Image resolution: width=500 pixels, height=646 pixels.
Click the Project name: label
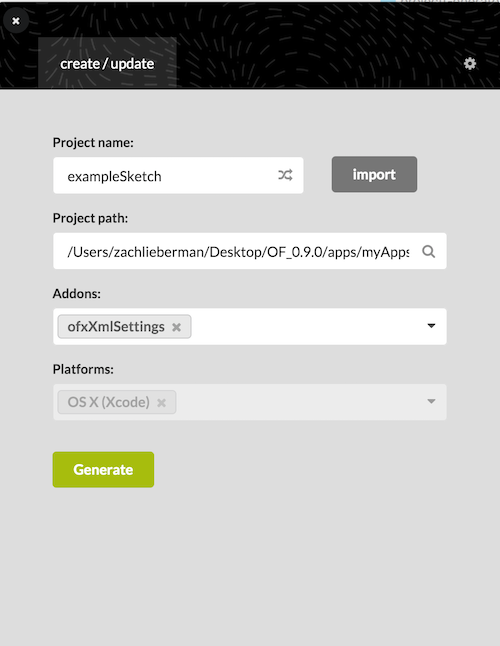click(93, 143)
